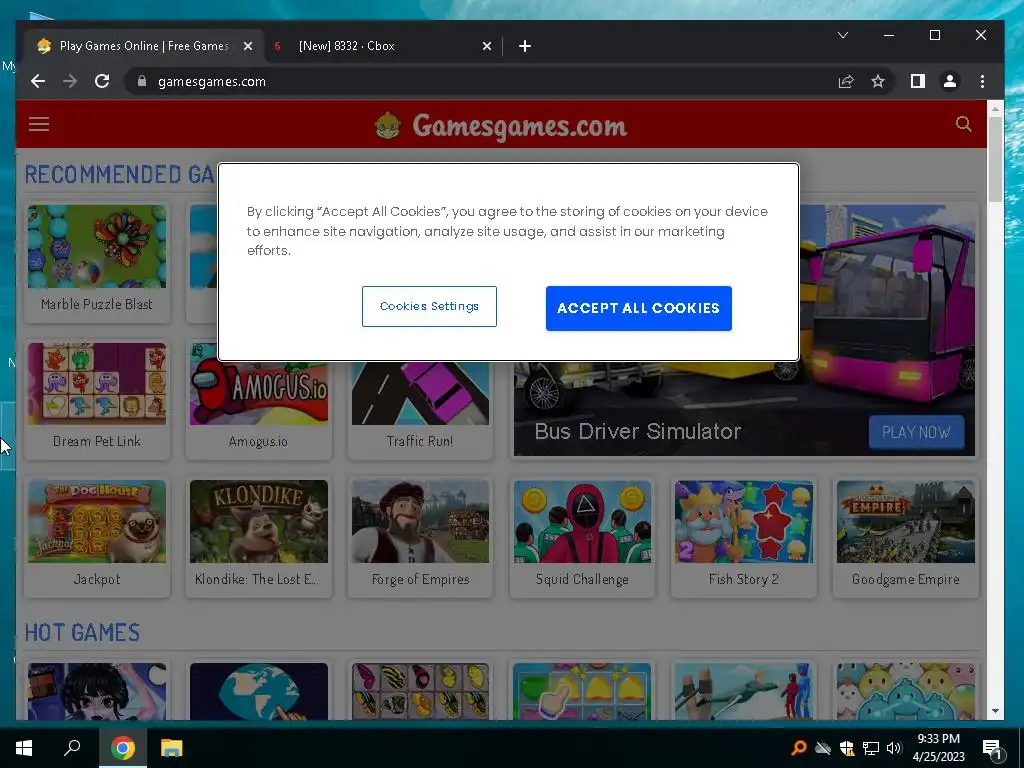
Task: Open the notification center icon
Action: pyautogui.click(x=992, y=748)
